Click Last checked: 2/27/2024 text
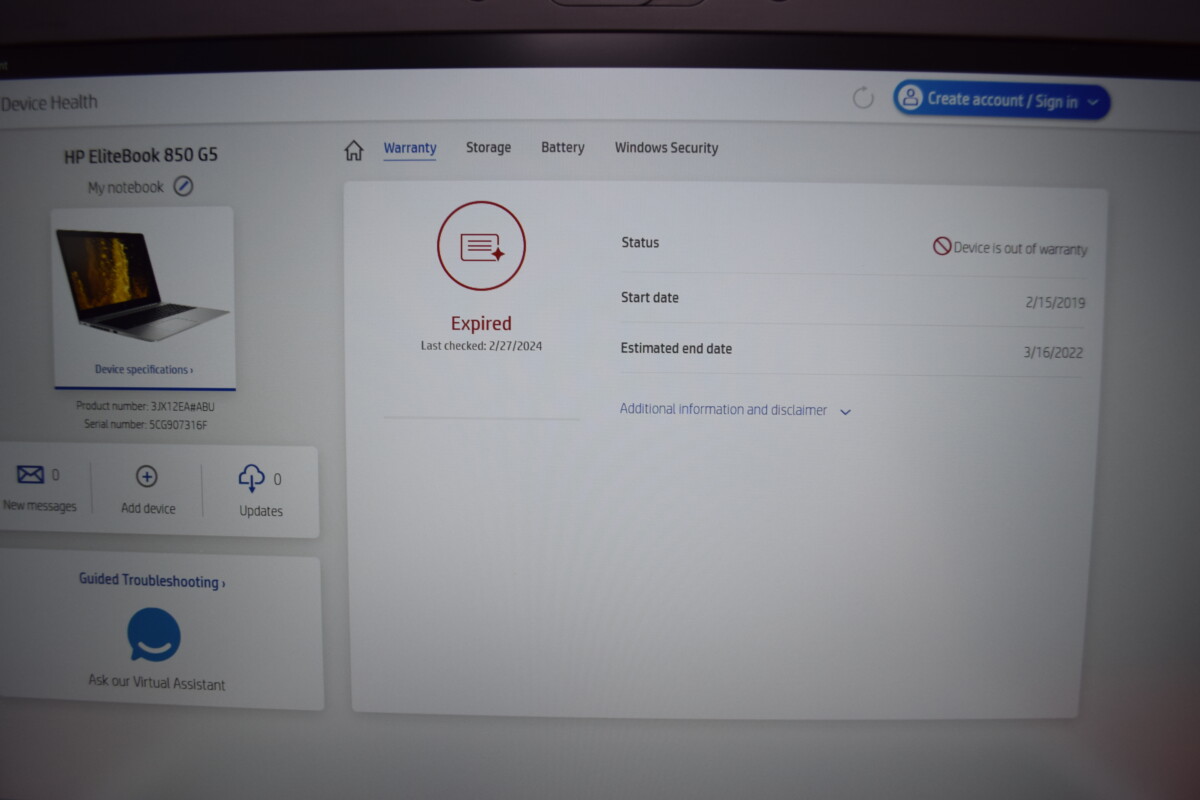1200x800 pixels. (x=481, y=346)
